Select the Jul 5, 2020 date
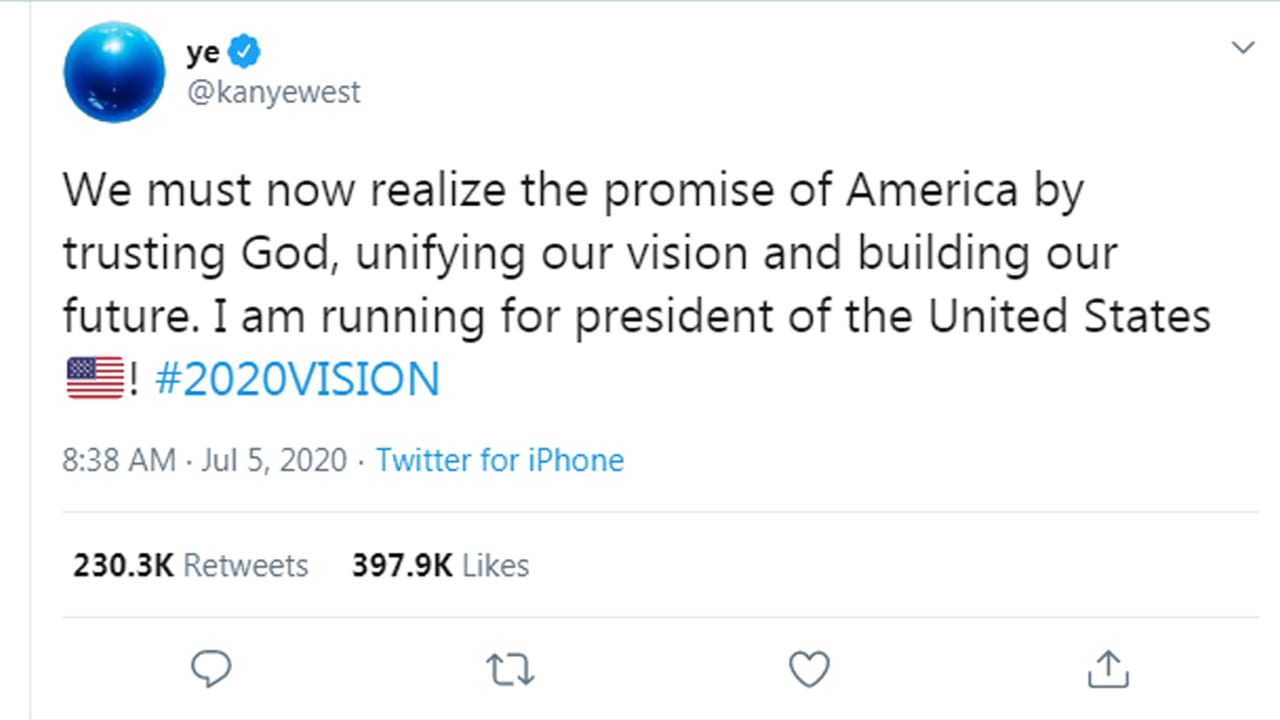 tap(274, 460)
